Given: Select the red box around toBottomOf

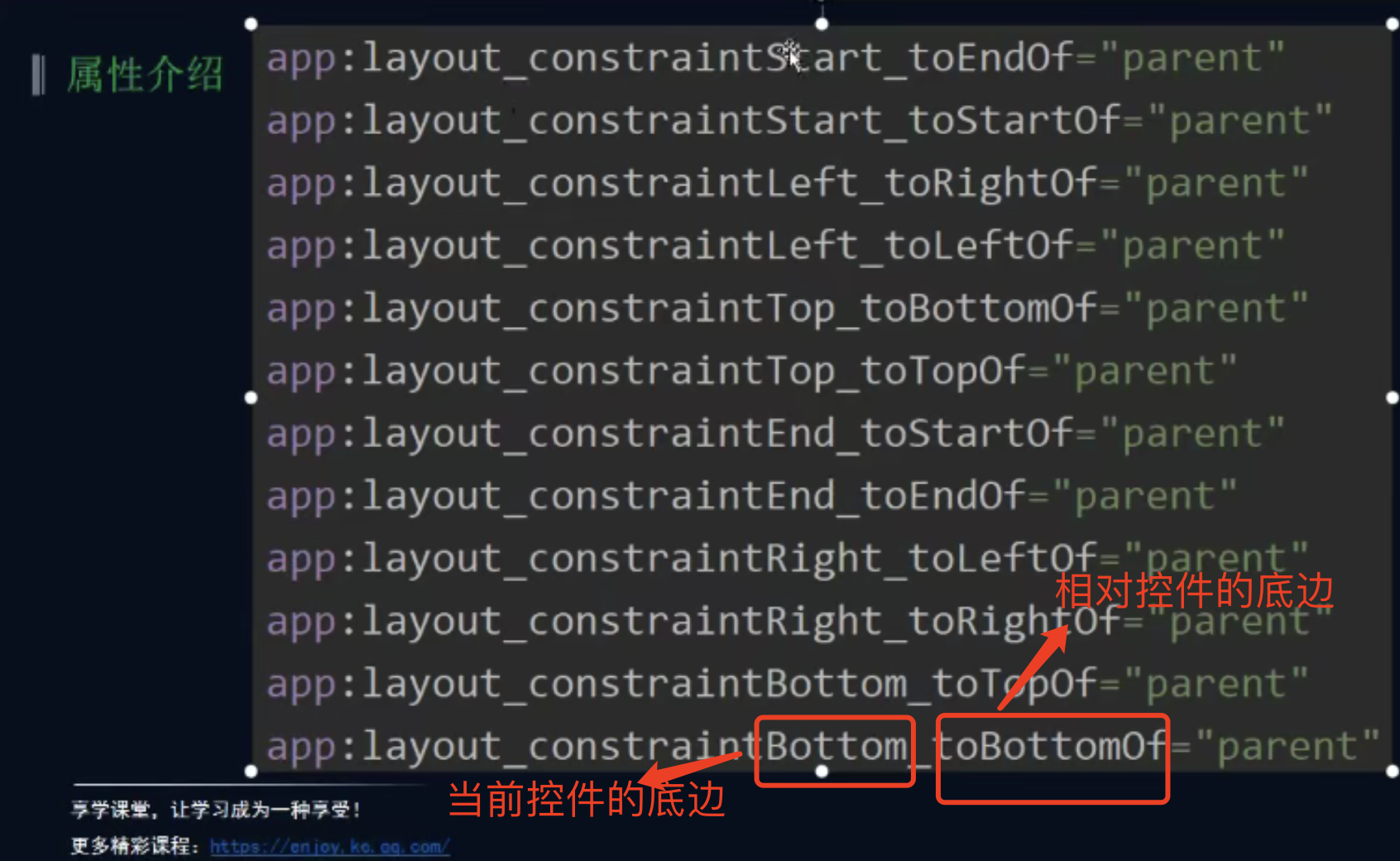Looking at the screenshot, I should tap(1052, 758).
